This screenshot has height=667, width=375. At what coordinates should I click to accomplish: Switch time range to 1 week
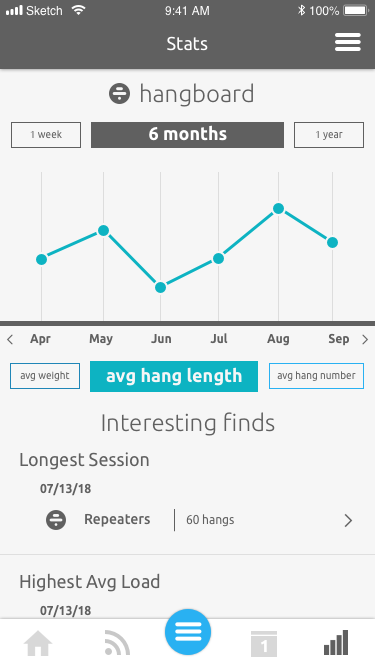pos(46,135)
